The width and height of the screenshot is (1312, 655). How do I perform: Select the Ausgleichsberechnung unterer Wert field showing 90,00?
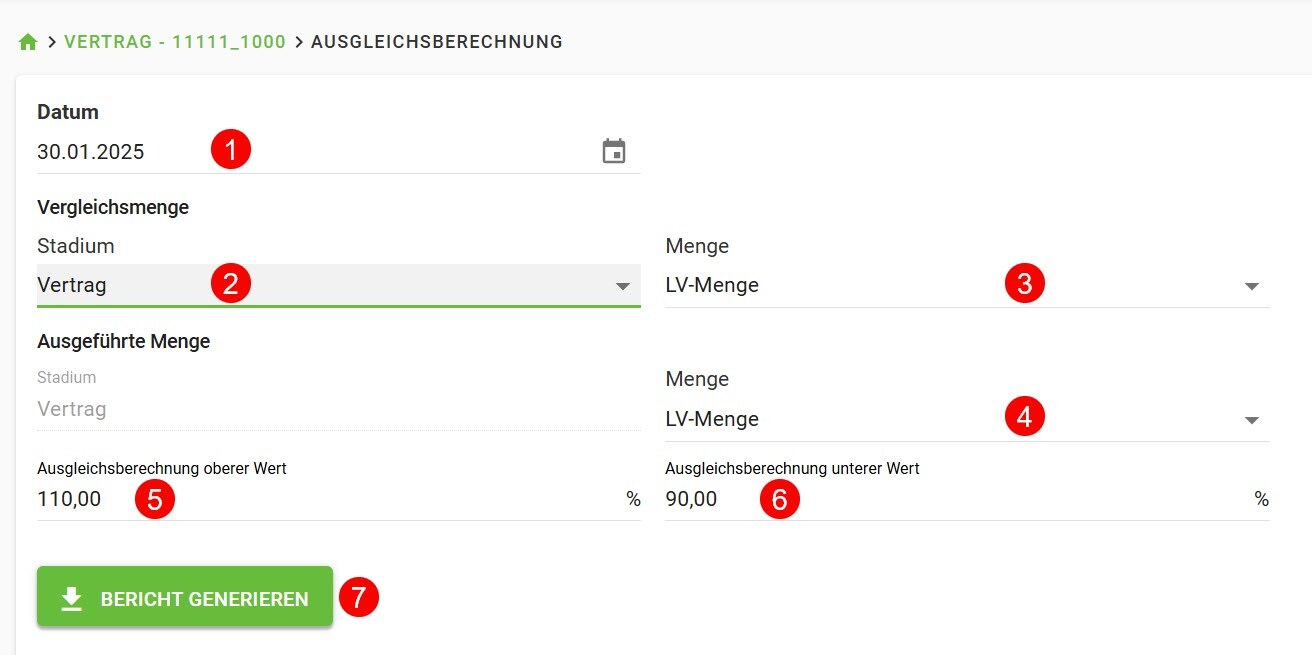(720, 498)
